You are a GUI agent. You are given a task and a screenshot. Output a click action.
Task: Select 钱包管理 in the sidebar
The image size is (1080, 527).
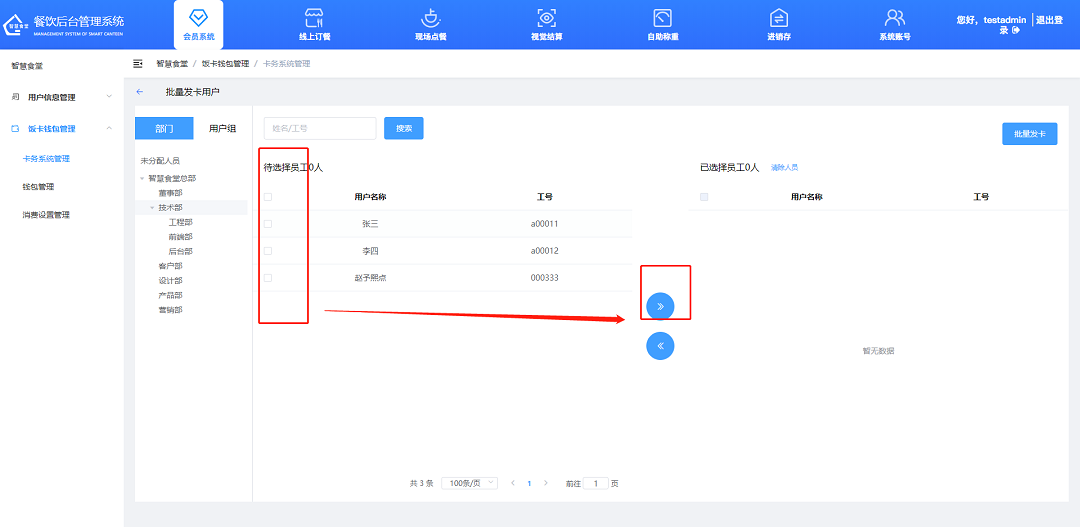click(38, 187)
